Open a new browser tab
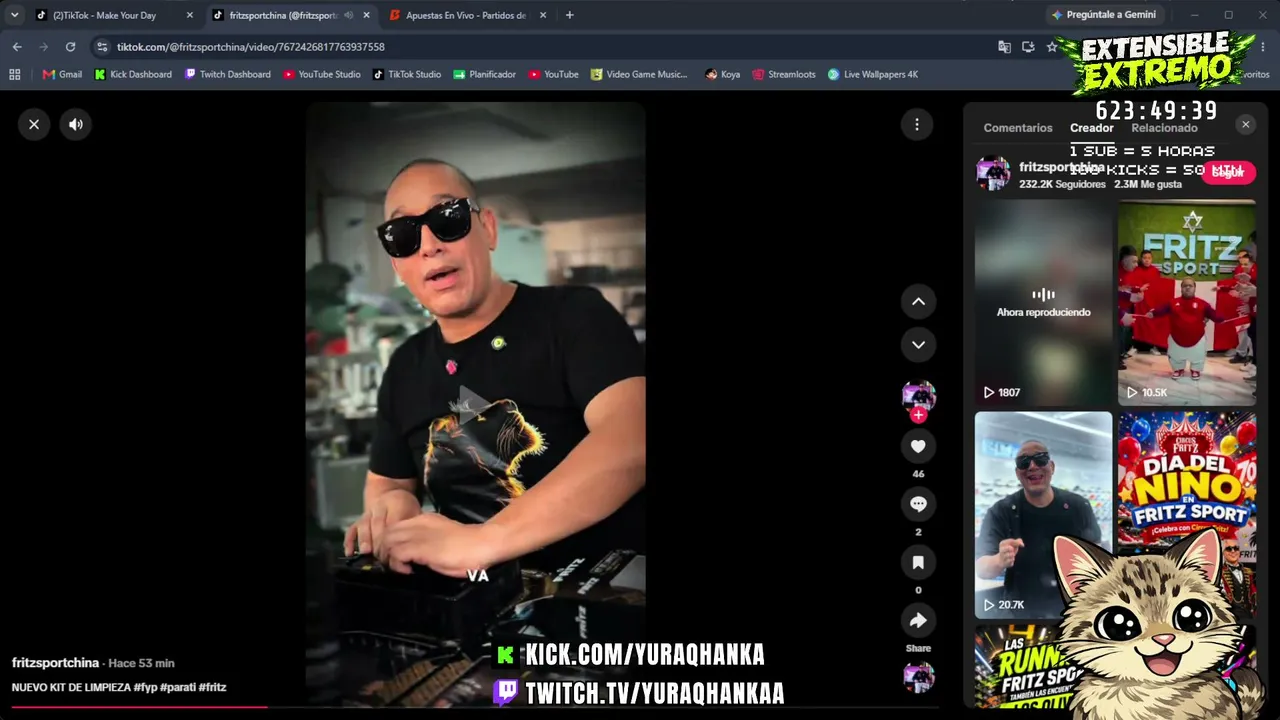 point(570,15)
